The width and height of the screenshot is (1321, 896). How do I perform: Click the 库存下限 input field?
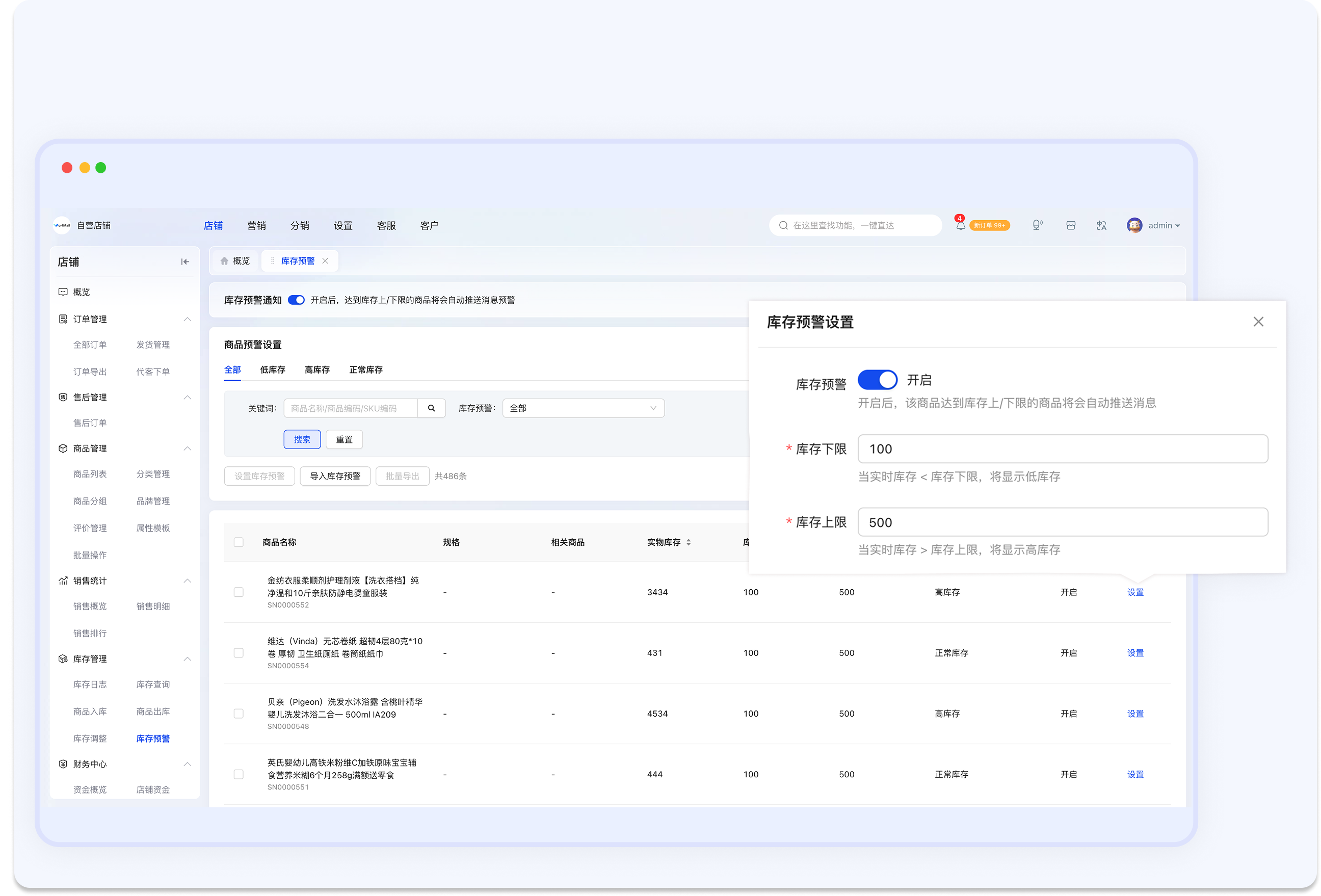tap(1063, 449)
